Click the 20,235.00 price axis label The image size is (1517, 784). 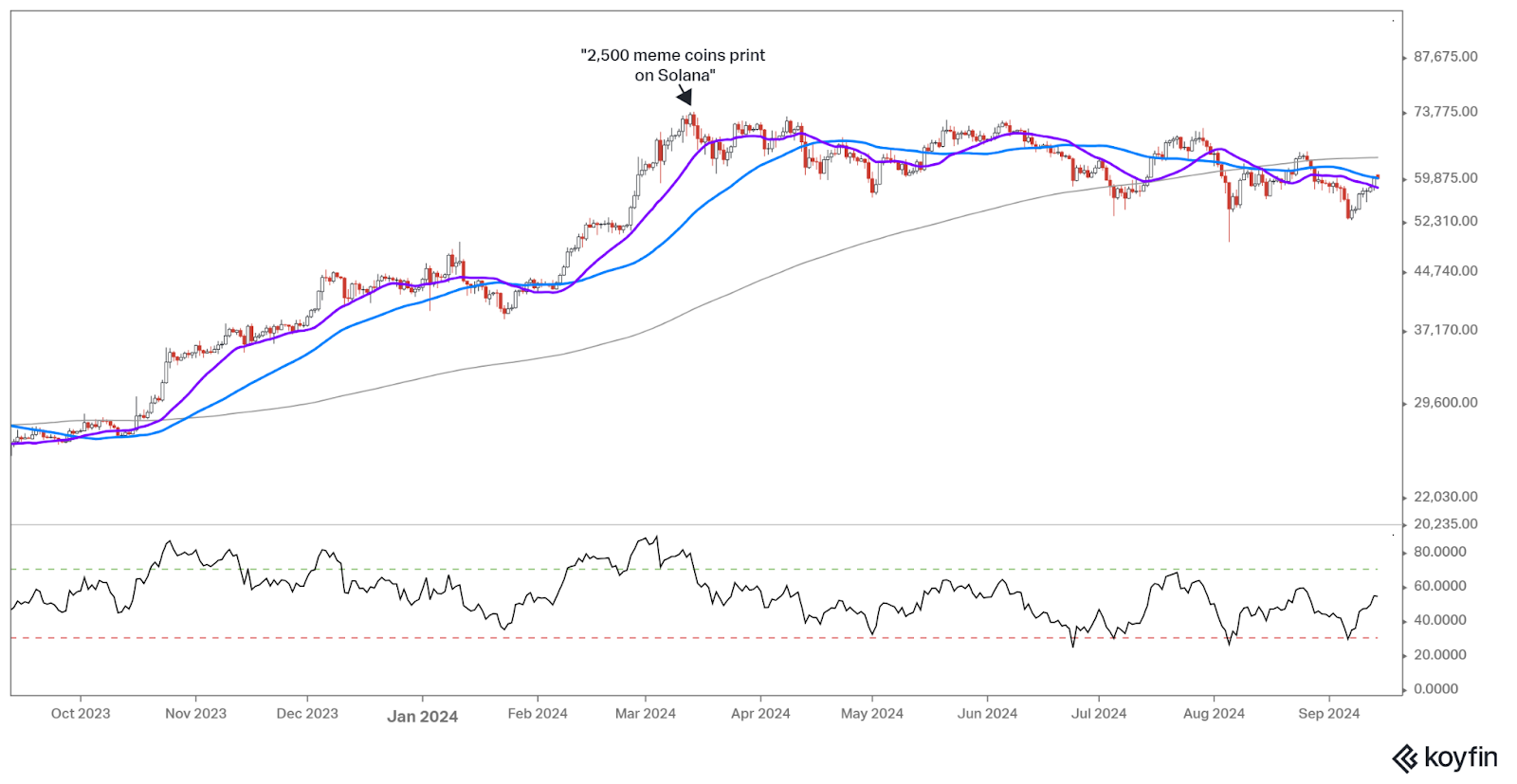tap(1445, 524)
